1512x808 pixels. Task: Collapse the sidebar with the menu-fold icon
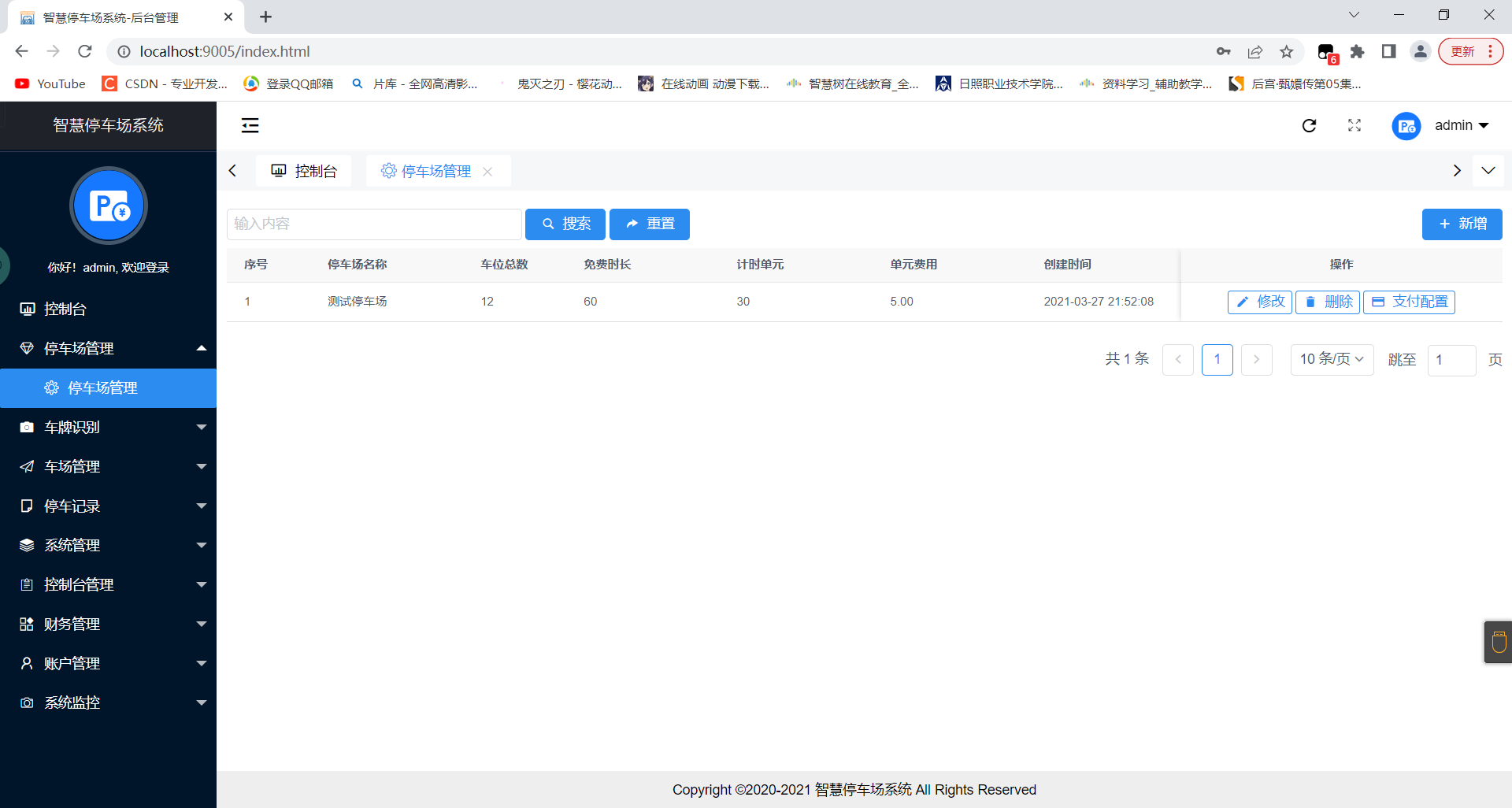point(250,125)
